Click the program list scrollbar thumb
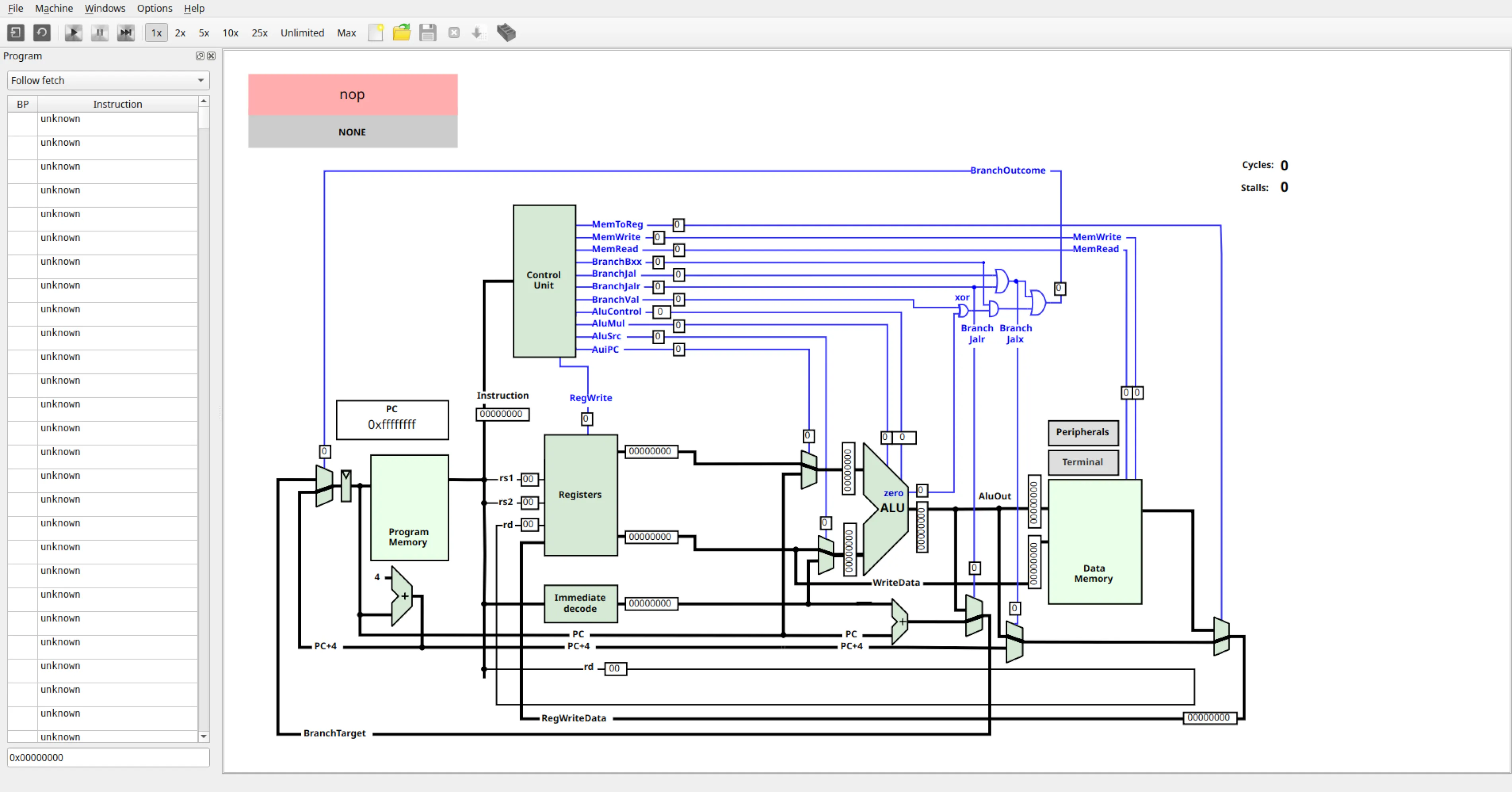The image size is (1512, 792). (204, 117)
